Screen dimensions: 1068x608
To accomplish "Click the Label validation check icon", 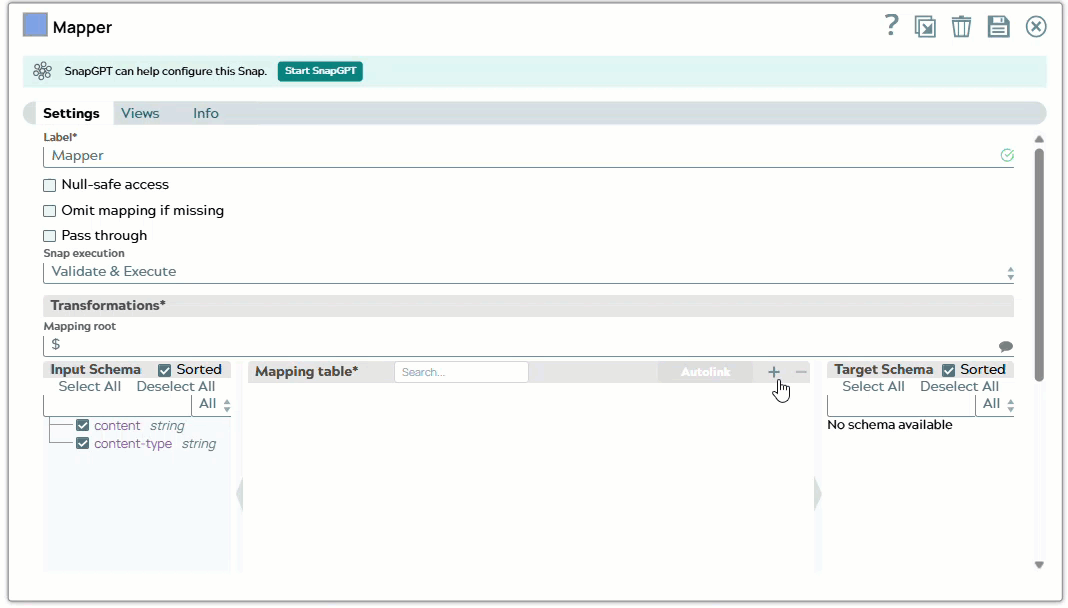I will point(1007,155).
